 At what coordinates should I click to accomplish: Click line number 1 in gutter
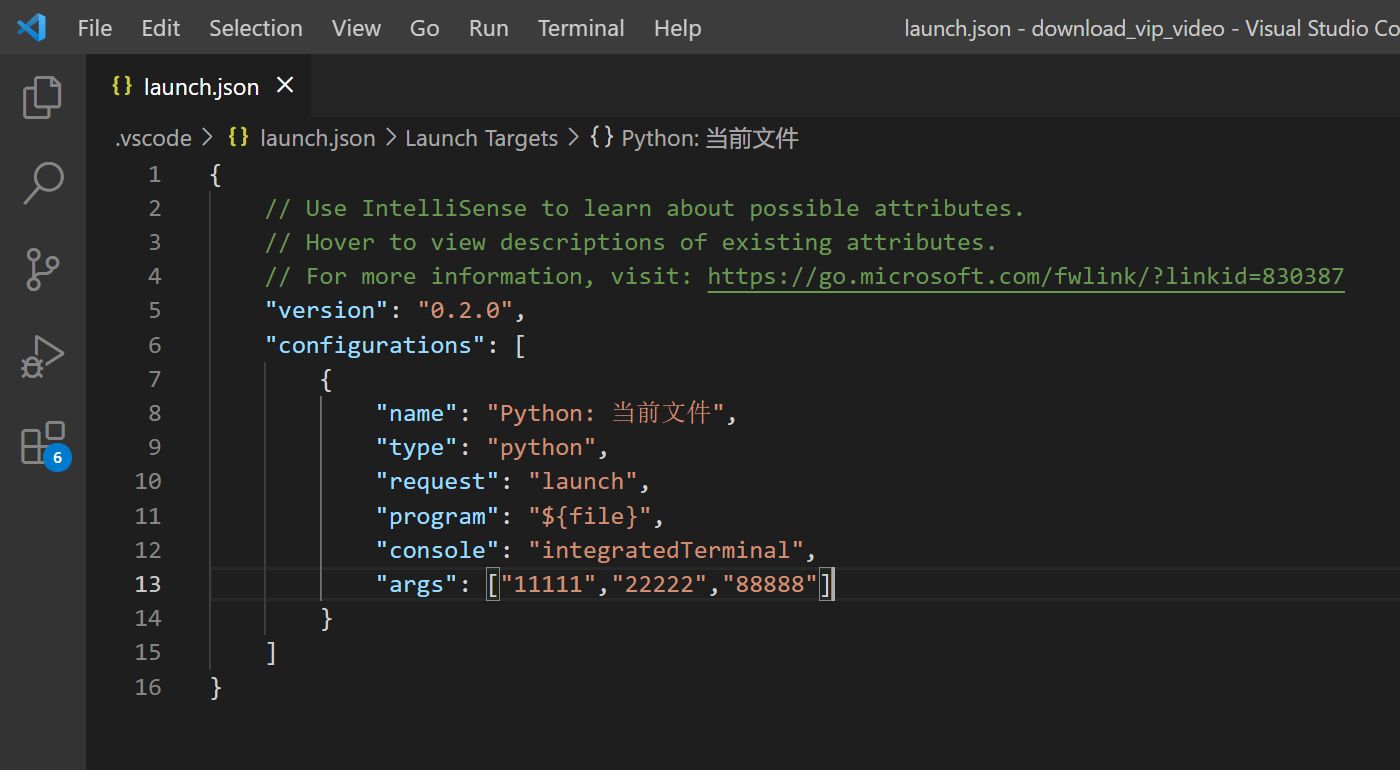(154, 174)
